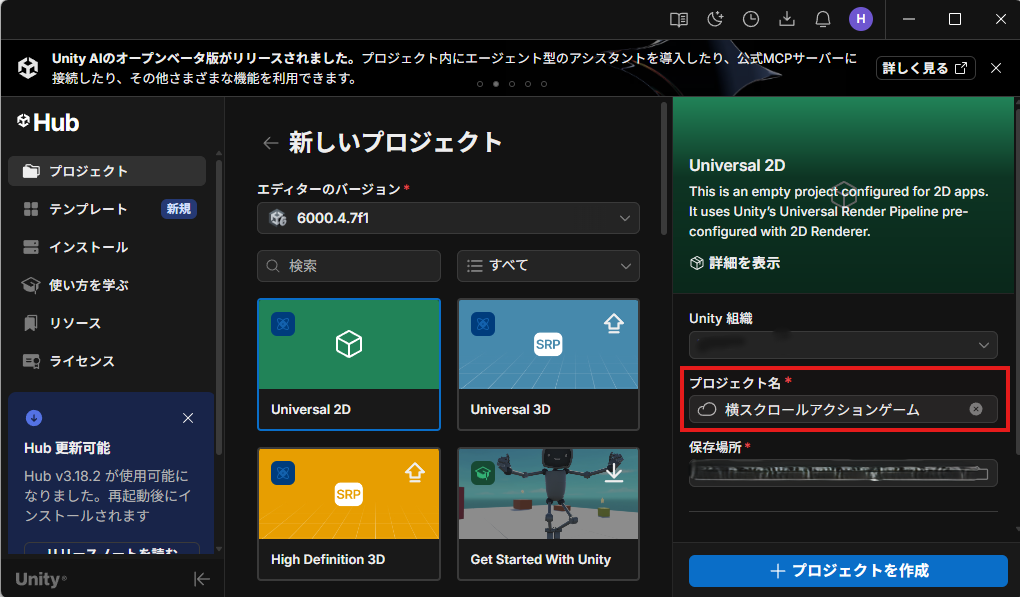Click the Unity editor icon in version dropdown

click(278, 218)
